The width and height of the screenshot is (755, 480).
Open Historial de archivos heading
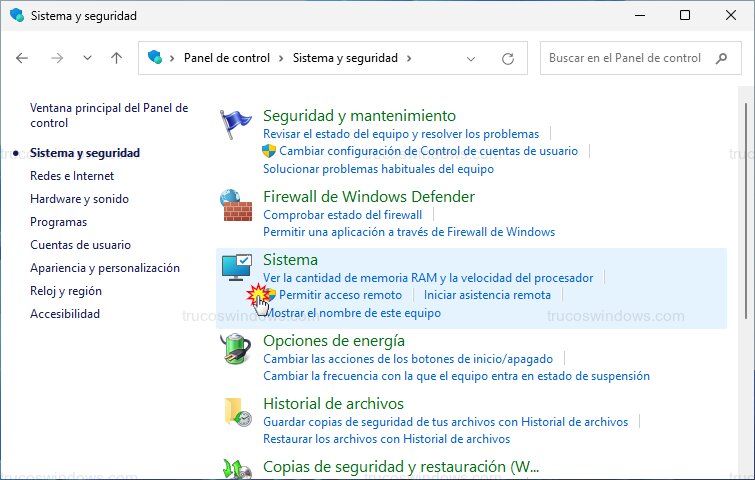coord(333,403)
